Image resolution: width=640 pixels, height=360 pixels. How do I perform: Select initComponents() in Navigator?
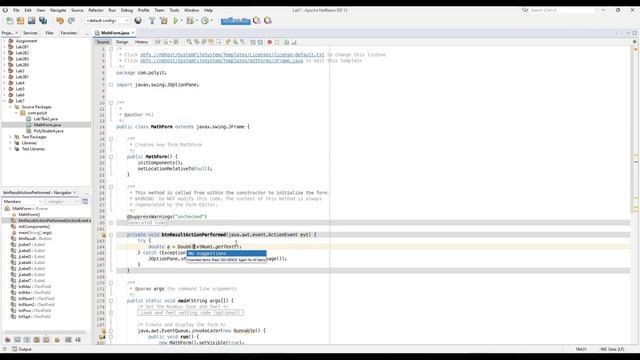34,227
